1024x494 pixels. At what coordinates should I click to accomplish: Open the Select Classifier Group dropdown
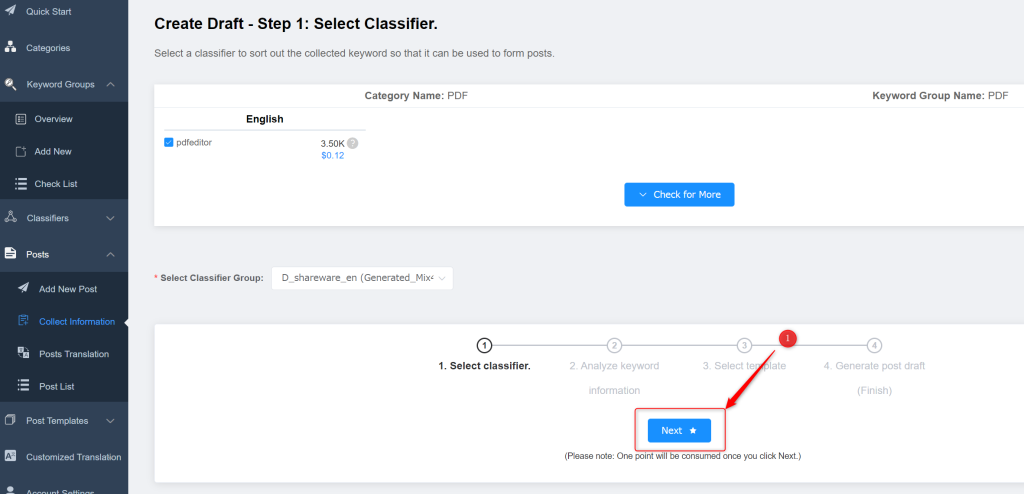[x=362, y=278]
